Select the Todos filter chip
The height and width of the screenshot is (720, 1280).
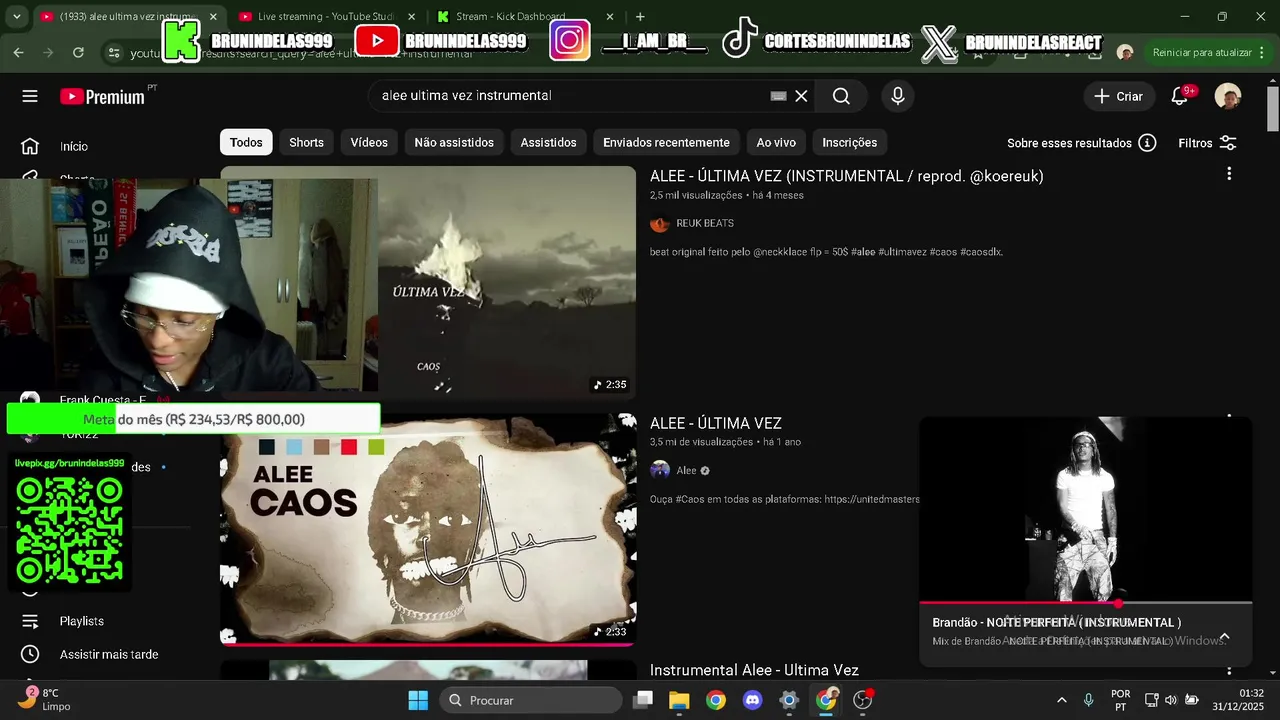pyautogui.click(x=246, y=142)
